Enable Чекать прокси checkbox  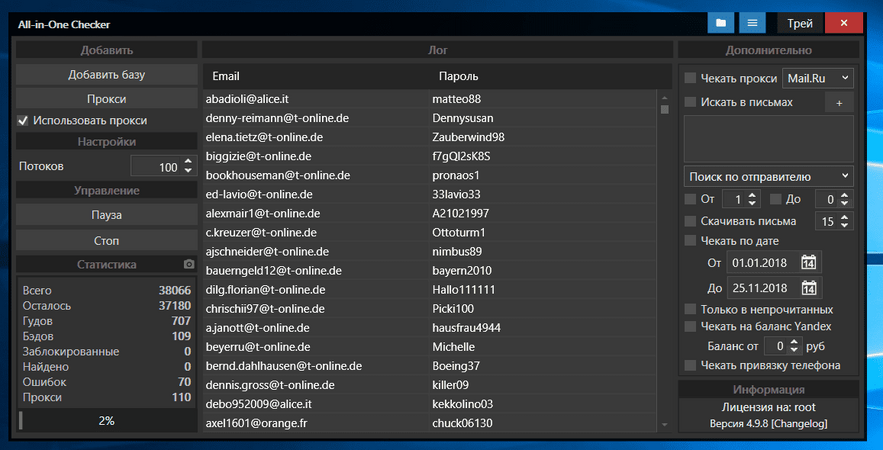[x=690, y=78]
